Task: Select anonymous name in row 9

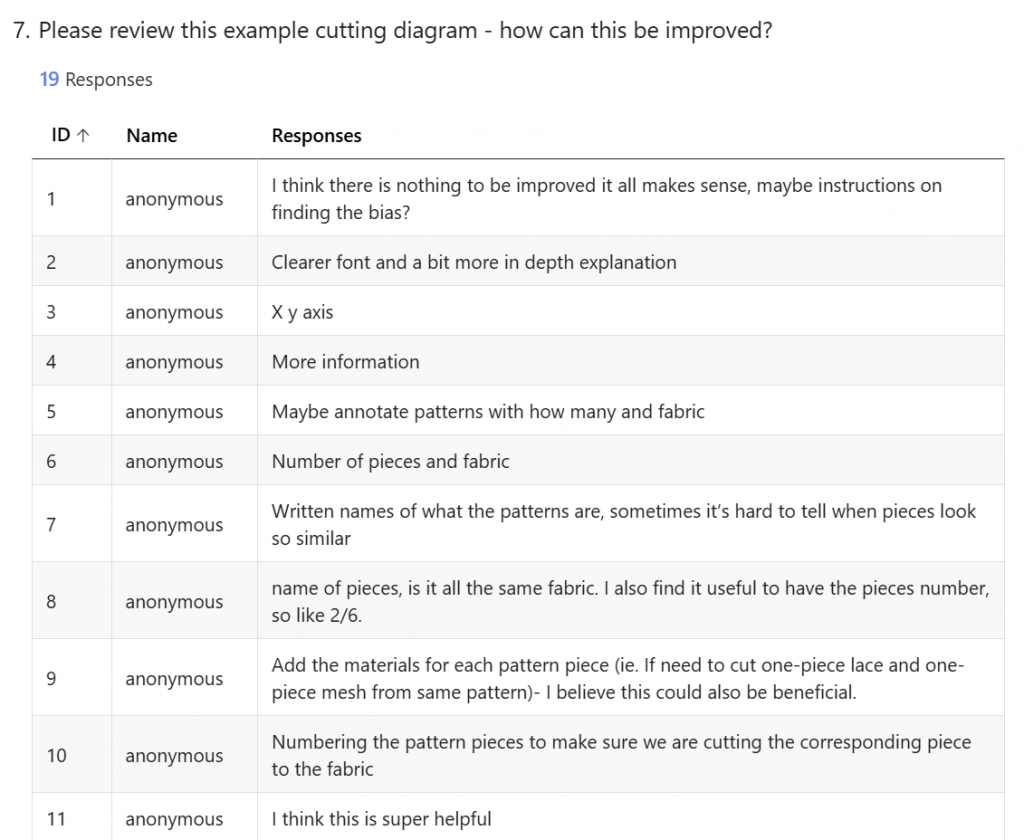Action: tap(174, 678)
